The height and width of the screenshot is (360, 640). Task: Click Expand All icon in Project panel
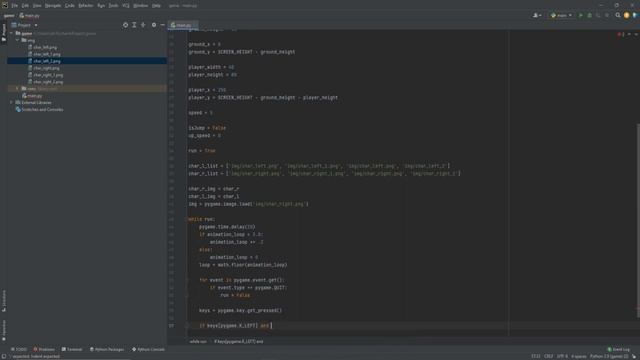[134, 25]
